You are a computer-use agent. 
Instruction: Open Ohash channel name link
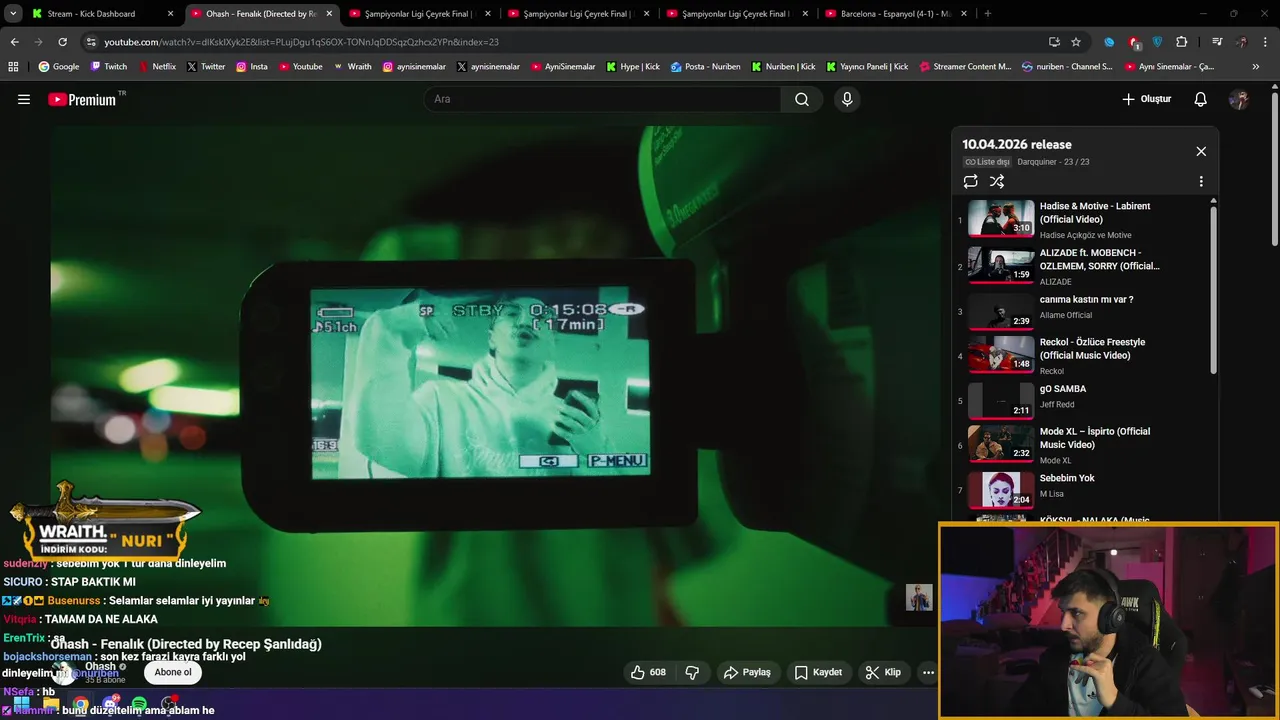[100, 666]
